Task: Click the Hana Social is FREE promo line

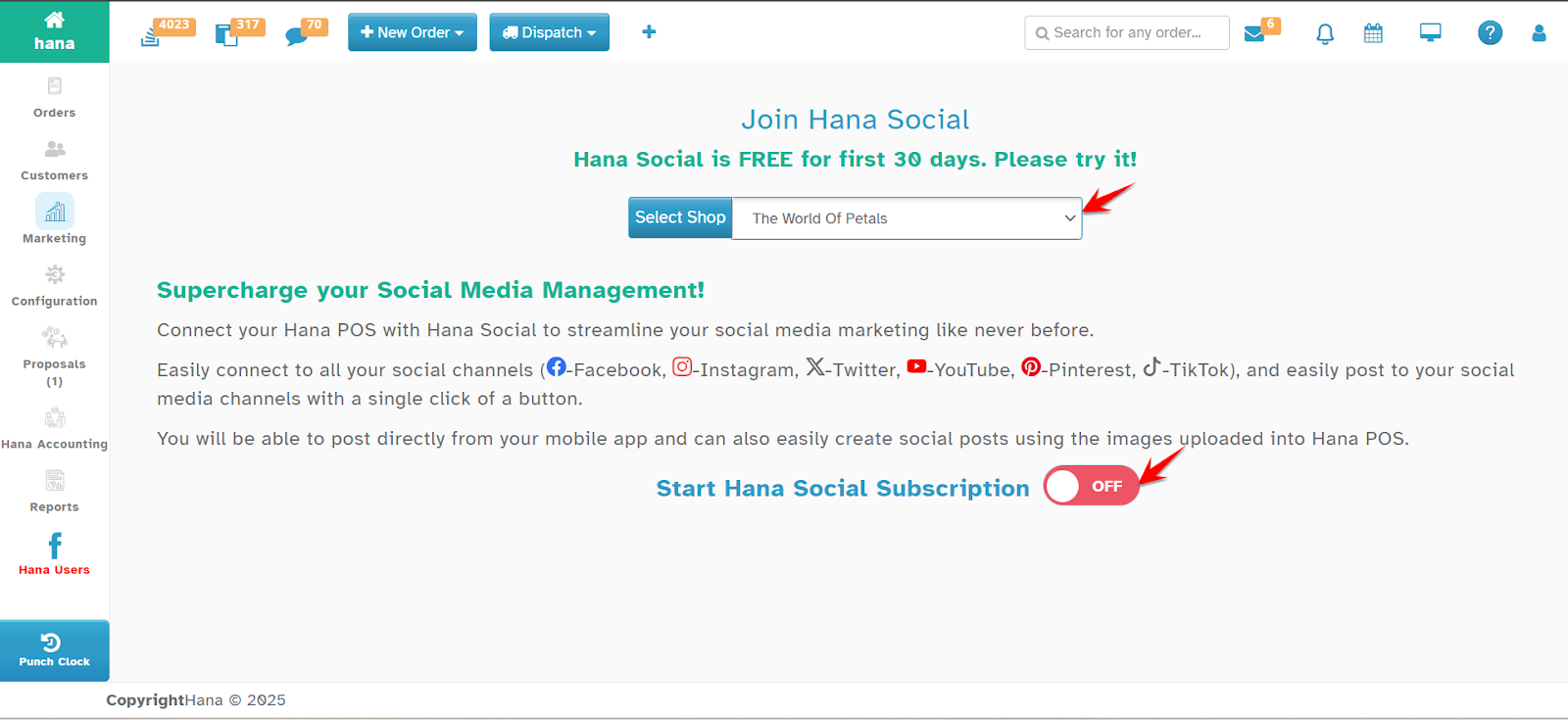Action: pos(856,159)
